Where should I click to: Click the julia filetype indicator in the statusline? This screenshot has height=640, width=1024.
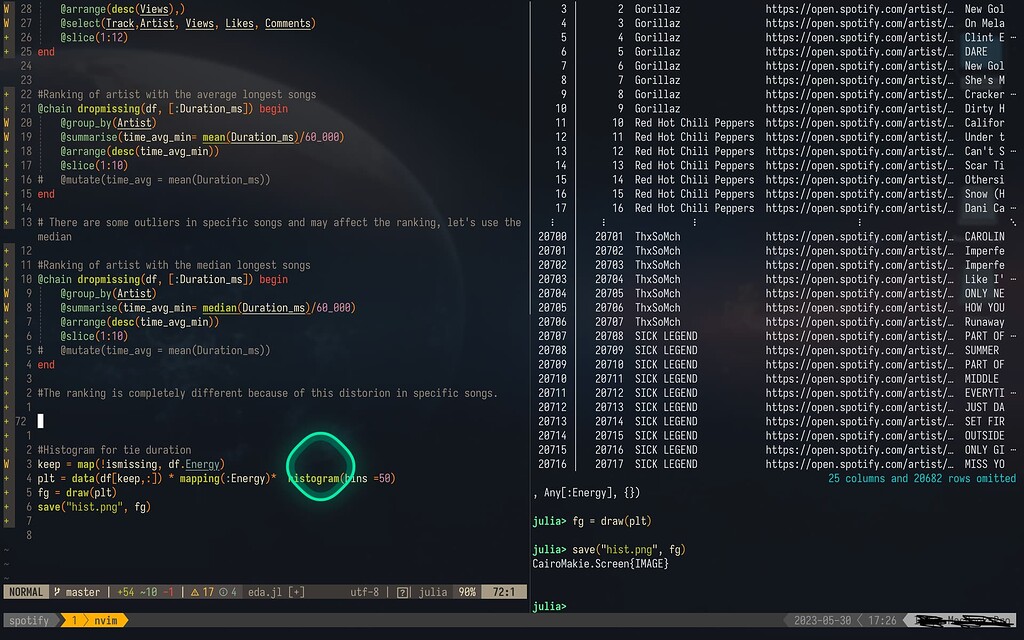[x=432, y=591]
